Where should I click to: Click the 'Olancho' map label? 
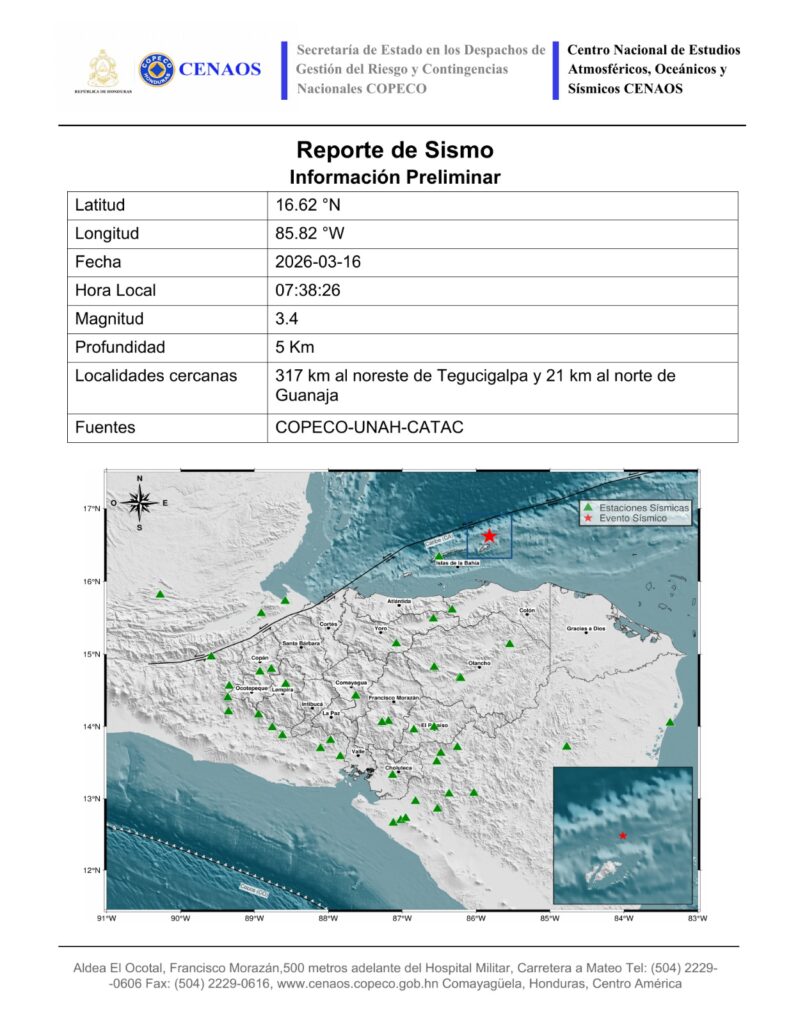point(479,663)
